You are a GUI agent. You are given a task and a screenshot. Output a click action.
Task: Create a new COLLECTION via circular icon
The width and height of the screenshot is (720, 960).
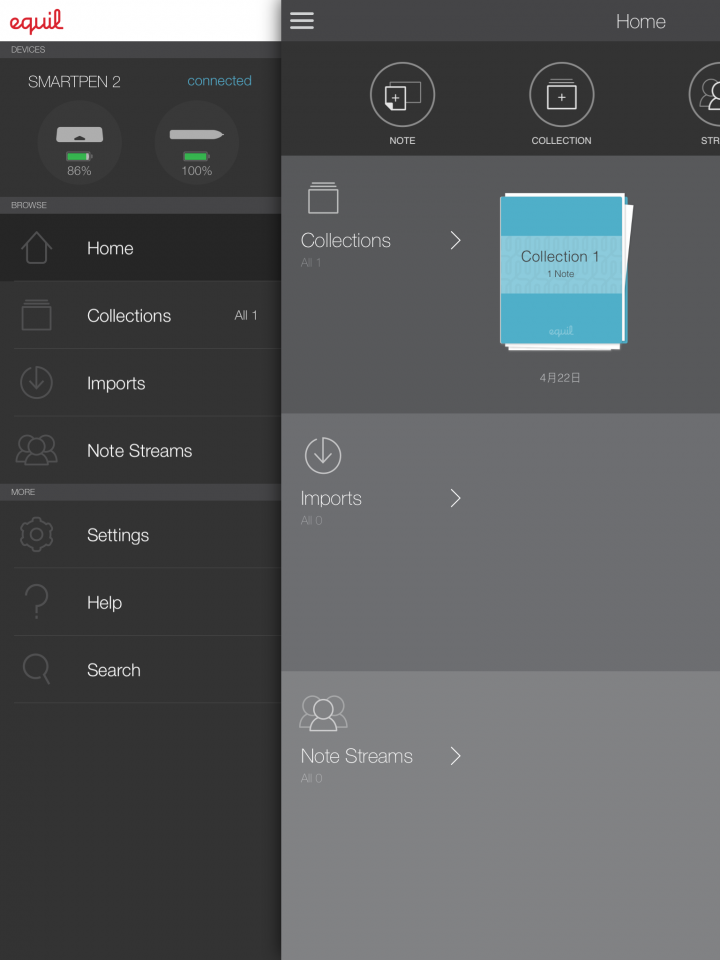pos(561,95)
